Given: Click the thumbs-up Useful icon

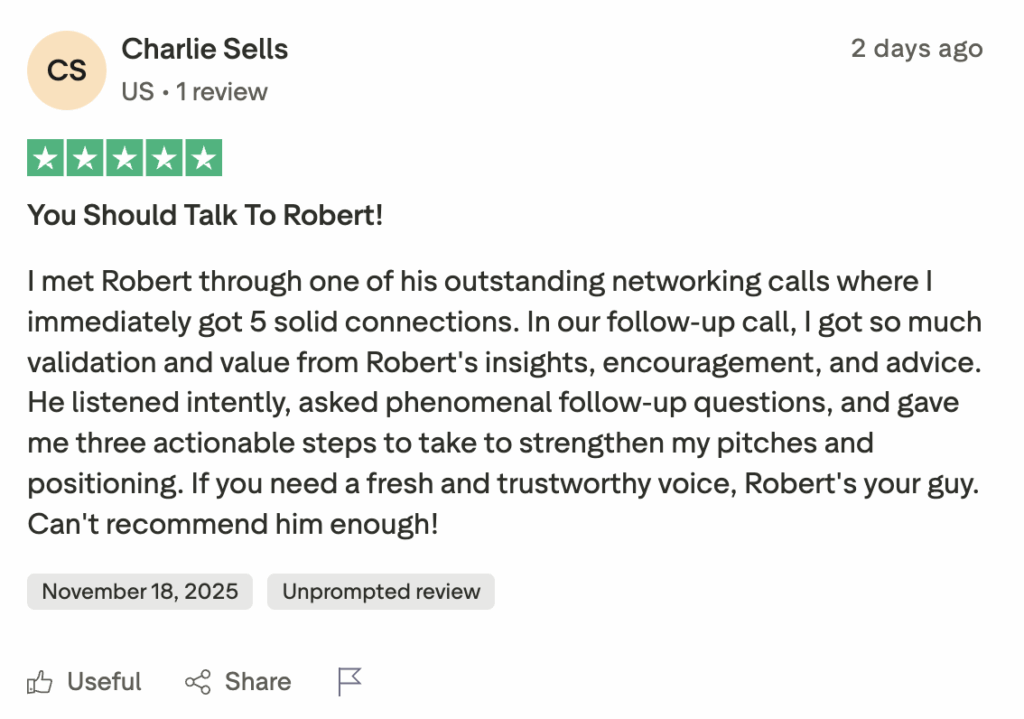Looking at the screenshot, I should click(x=40, y=683).
